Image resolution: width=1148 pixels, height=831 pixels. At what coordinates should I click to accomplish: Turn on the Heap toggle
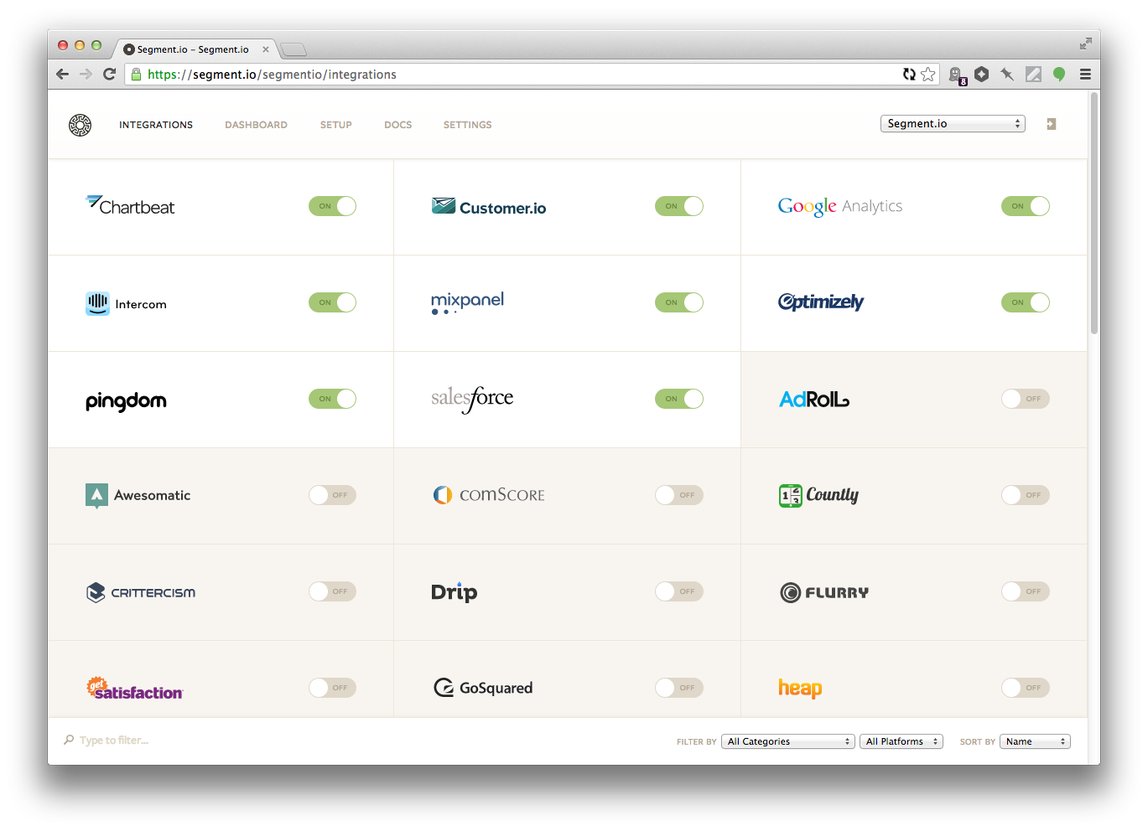(1025, 687)
